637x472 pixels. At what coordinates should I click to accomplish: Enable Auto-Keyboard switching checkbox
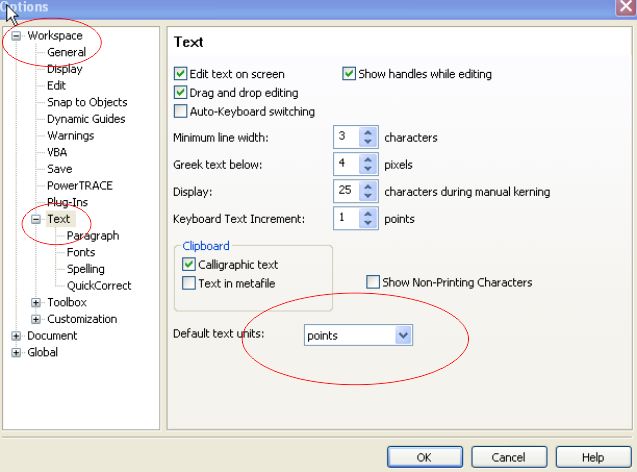pyautogui.click(x=180, y=111)
